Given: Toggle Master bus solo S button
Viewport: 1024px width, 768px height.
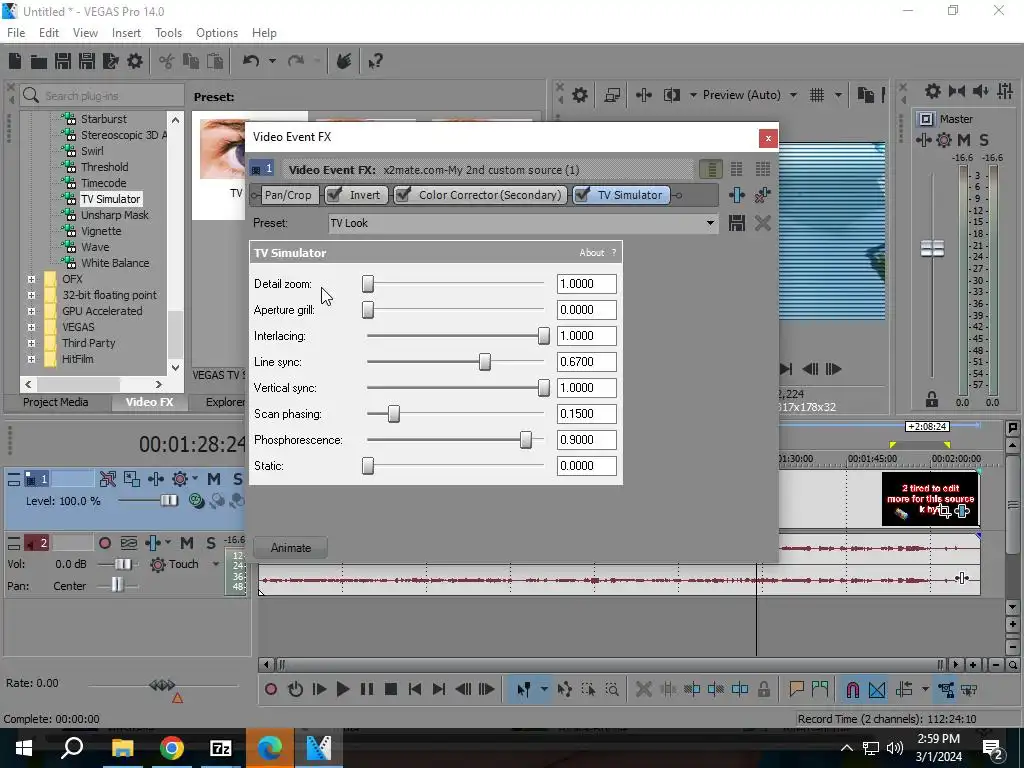Looking at the screenshot, I should [984, 140].
